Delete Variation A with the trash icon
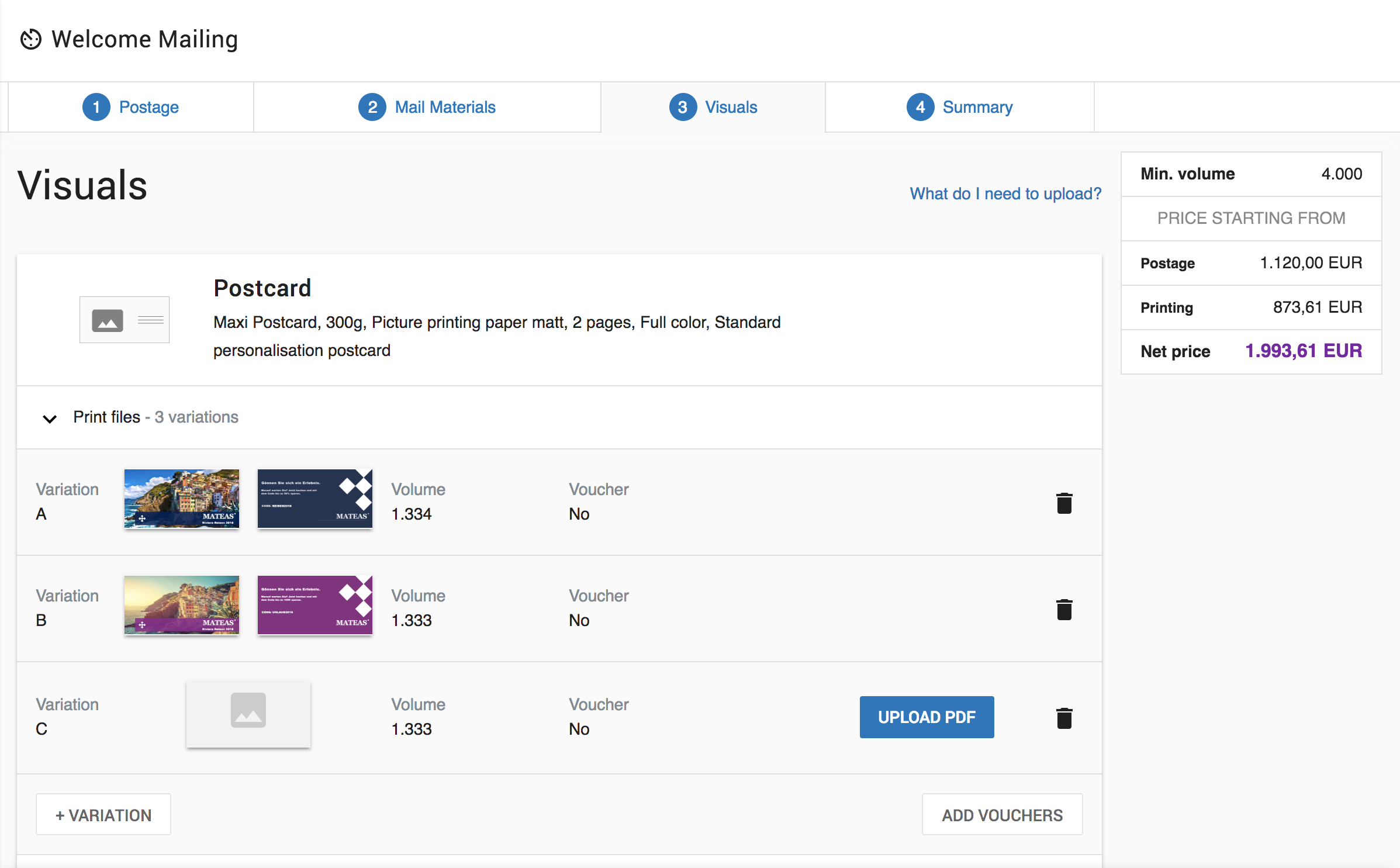This screenshot has height=868, width=1400. [x=1064, y=503]
